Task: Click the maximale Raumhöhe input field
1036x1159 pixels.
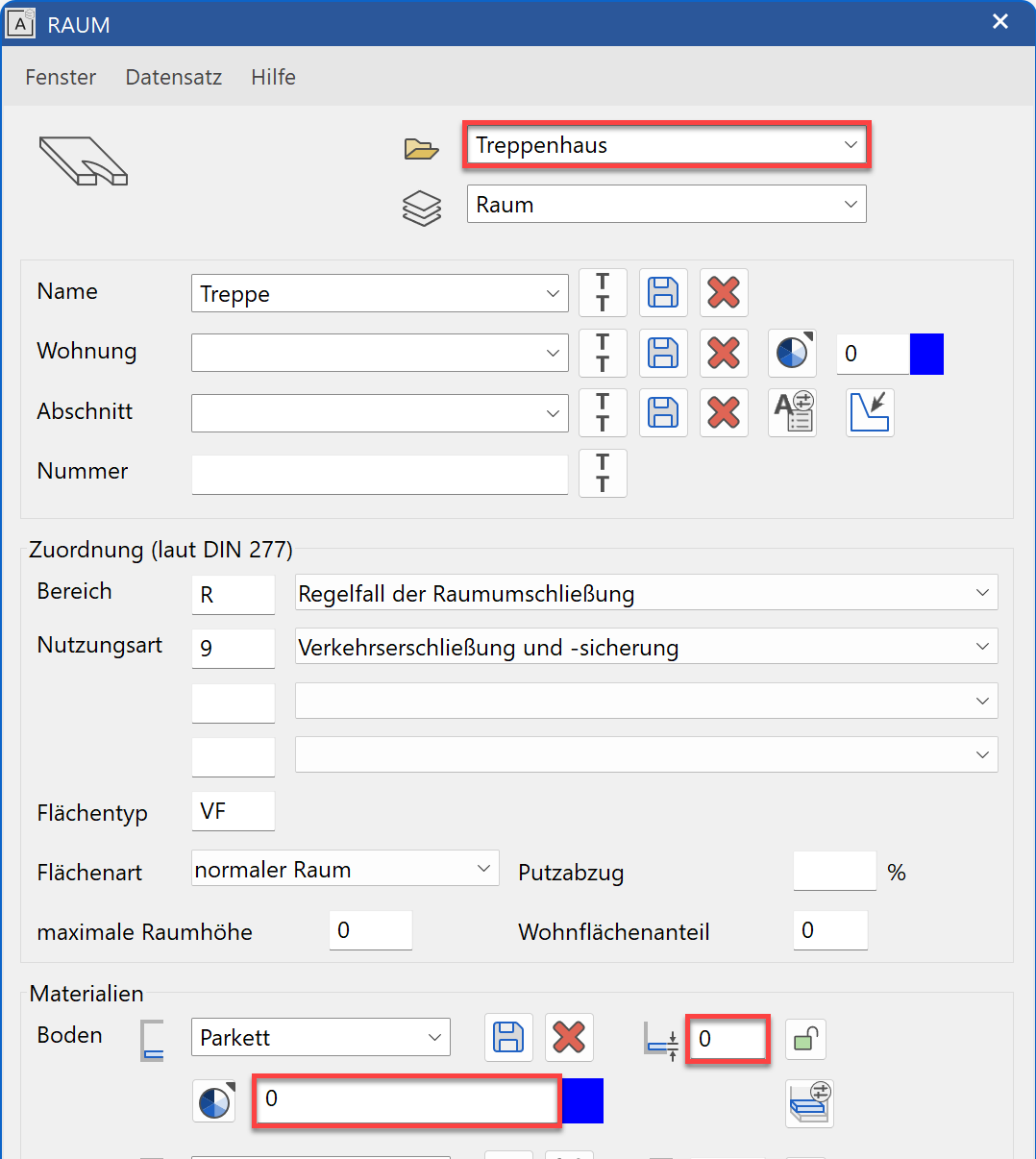Action: (x=370, y=930)
